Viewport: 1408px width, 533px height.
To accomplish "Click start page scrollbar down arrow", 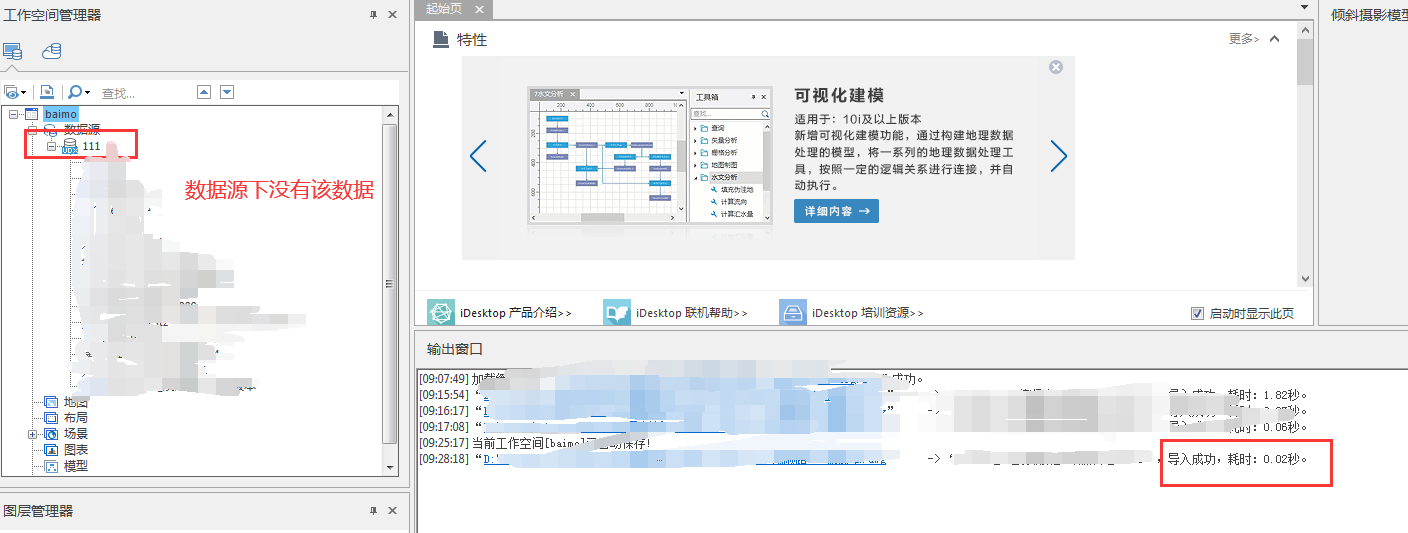I will pyautogui.click(x=1304, y=280).
